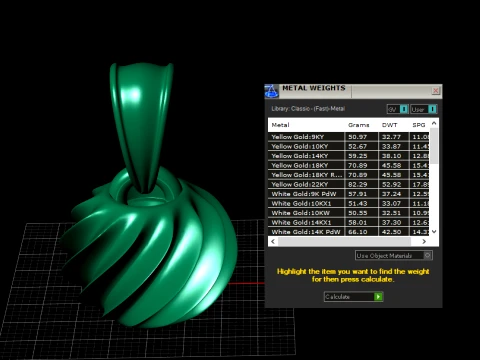Viewport: 480px width, 360px height.
Task: Sort by the Grams column header
Action: point(359,125)
